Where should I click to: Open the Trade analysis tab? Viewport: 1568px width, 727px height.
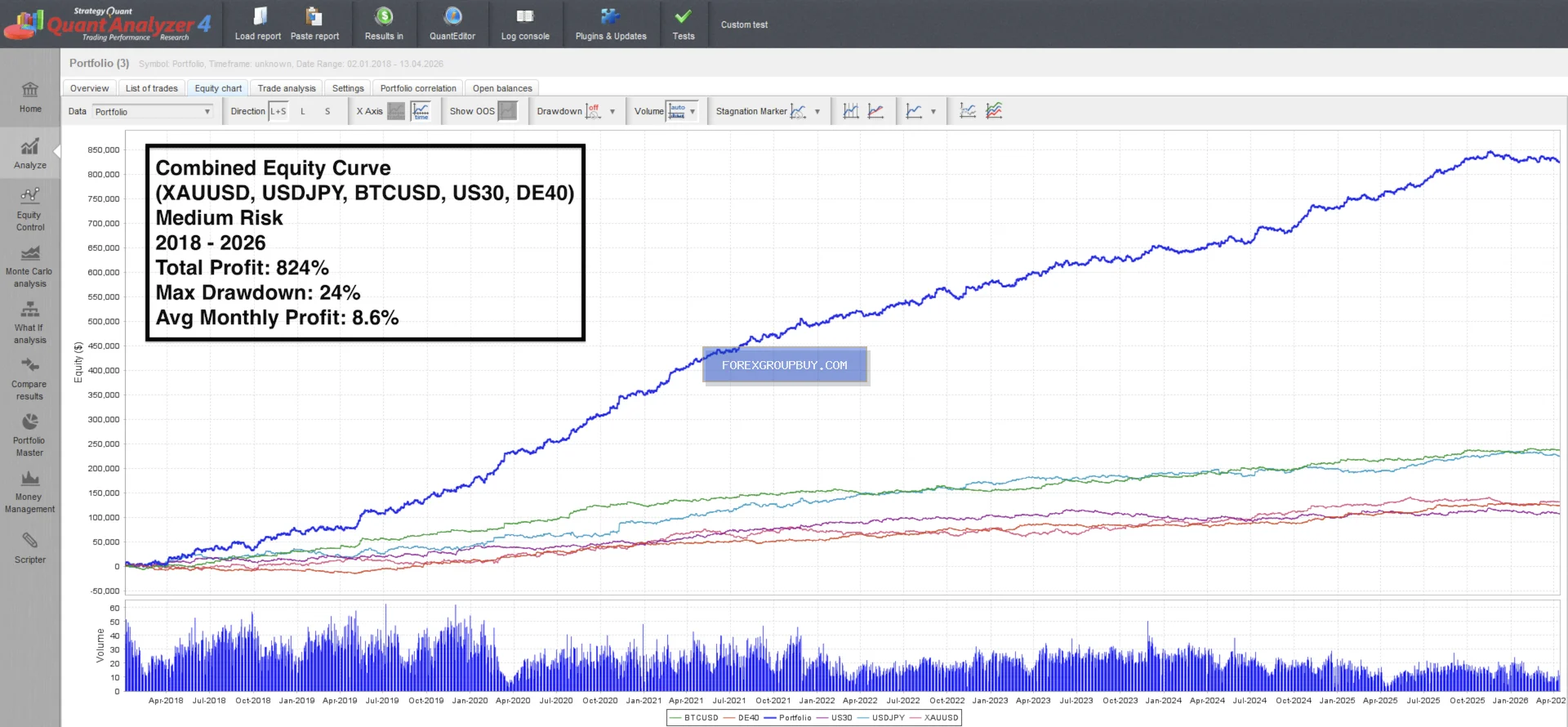point(287,88)
